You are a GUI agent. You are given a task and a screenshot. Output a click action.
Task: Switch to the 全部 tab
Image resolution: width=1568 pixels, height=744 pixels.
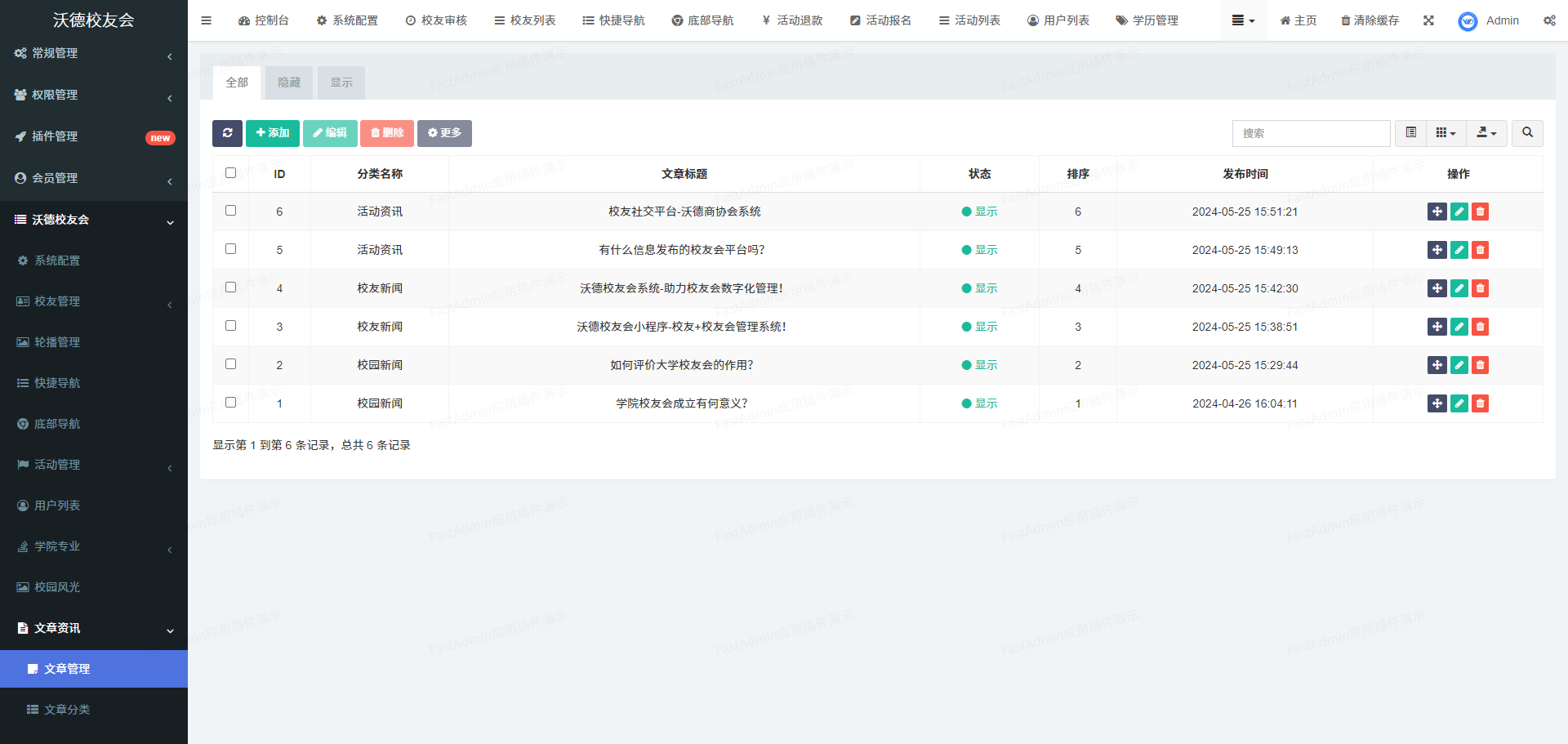(x=237, y=82)
